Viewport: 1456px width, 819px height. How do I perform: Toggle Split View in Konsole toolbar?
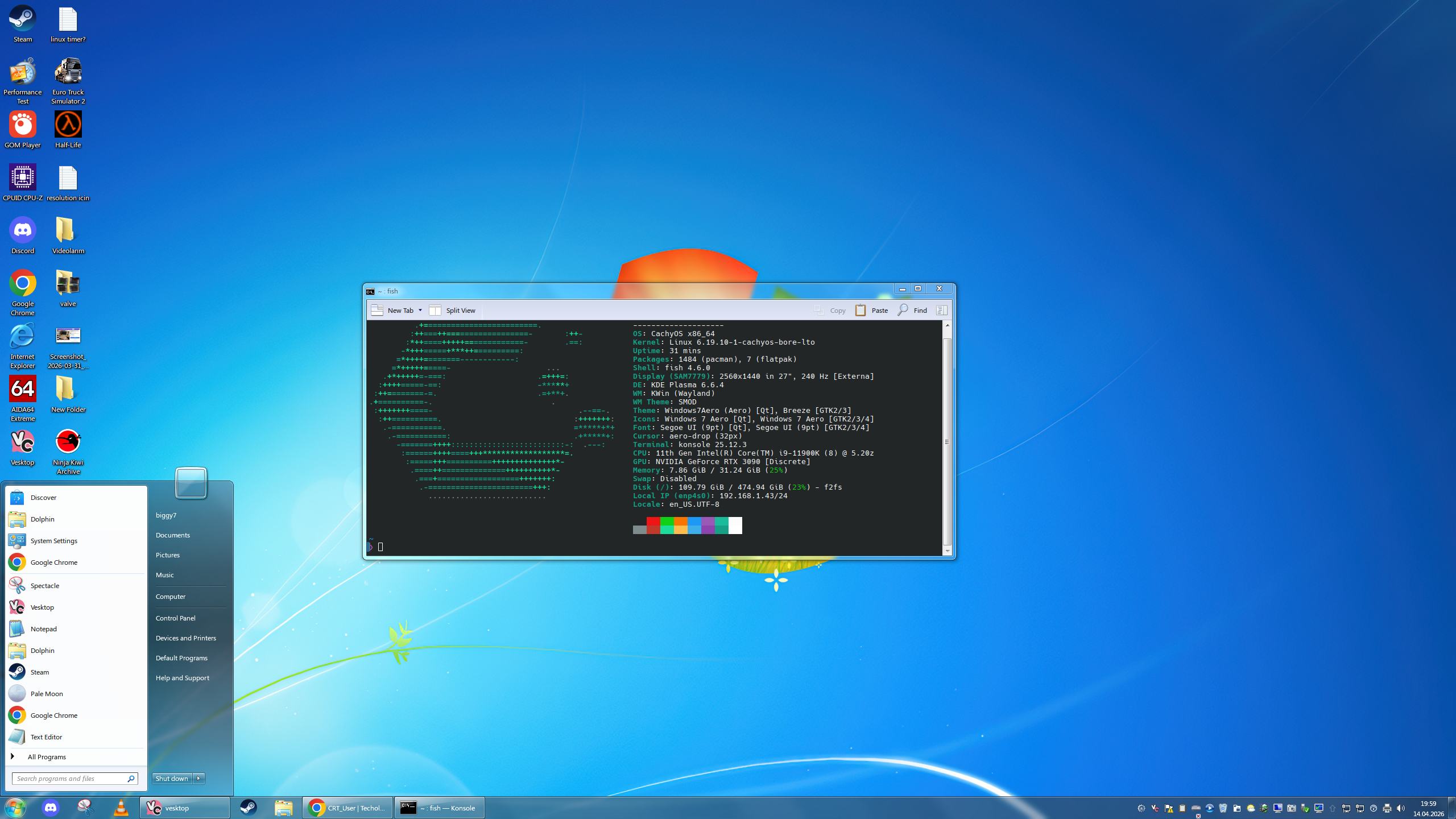click(x=453, y=311)
